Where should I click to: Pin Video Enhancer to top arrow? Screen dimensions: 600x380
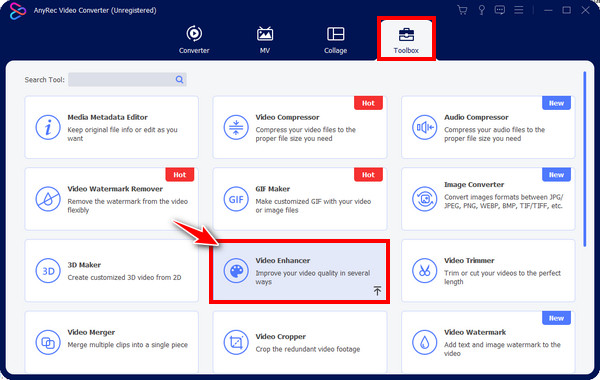(377, 290)
